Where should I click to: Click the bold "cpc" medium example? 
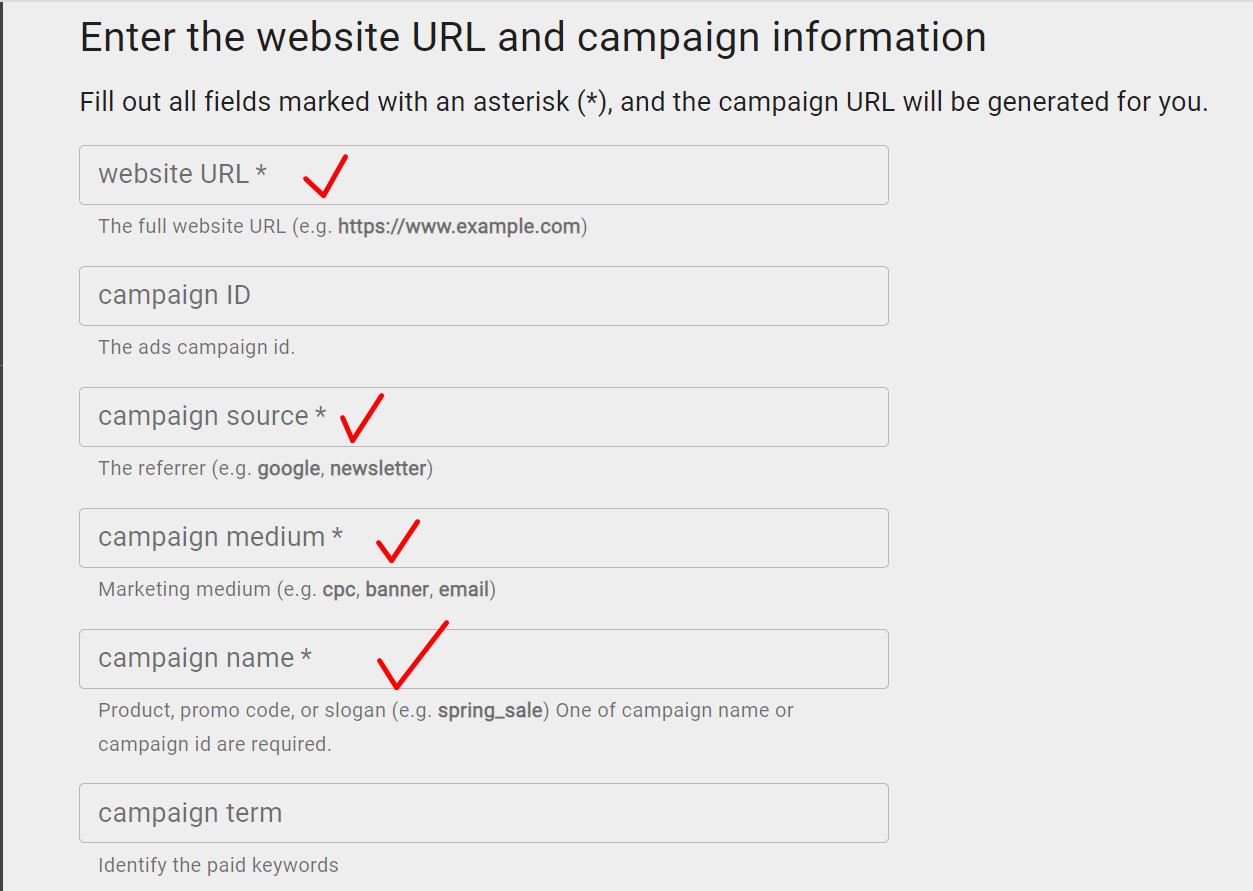click(338, 590)
